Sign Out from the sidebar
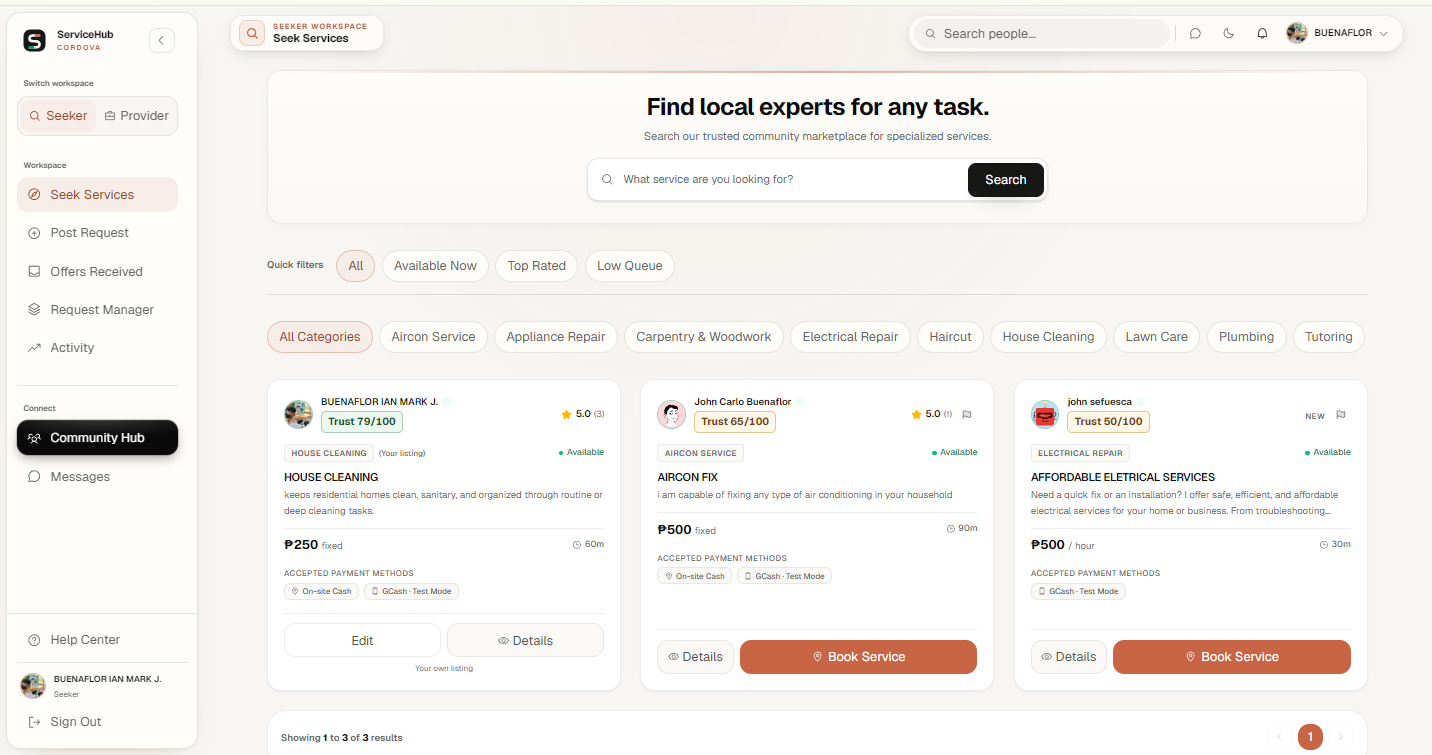Screen dimensions: 1432x755 point(97,722)
